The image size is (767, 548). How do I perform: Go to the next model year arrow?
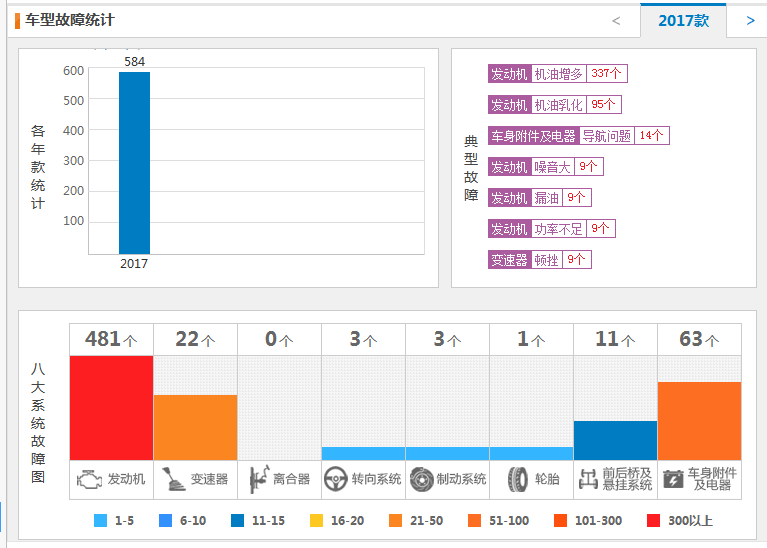pyautogui.click(x=750, y=21)
